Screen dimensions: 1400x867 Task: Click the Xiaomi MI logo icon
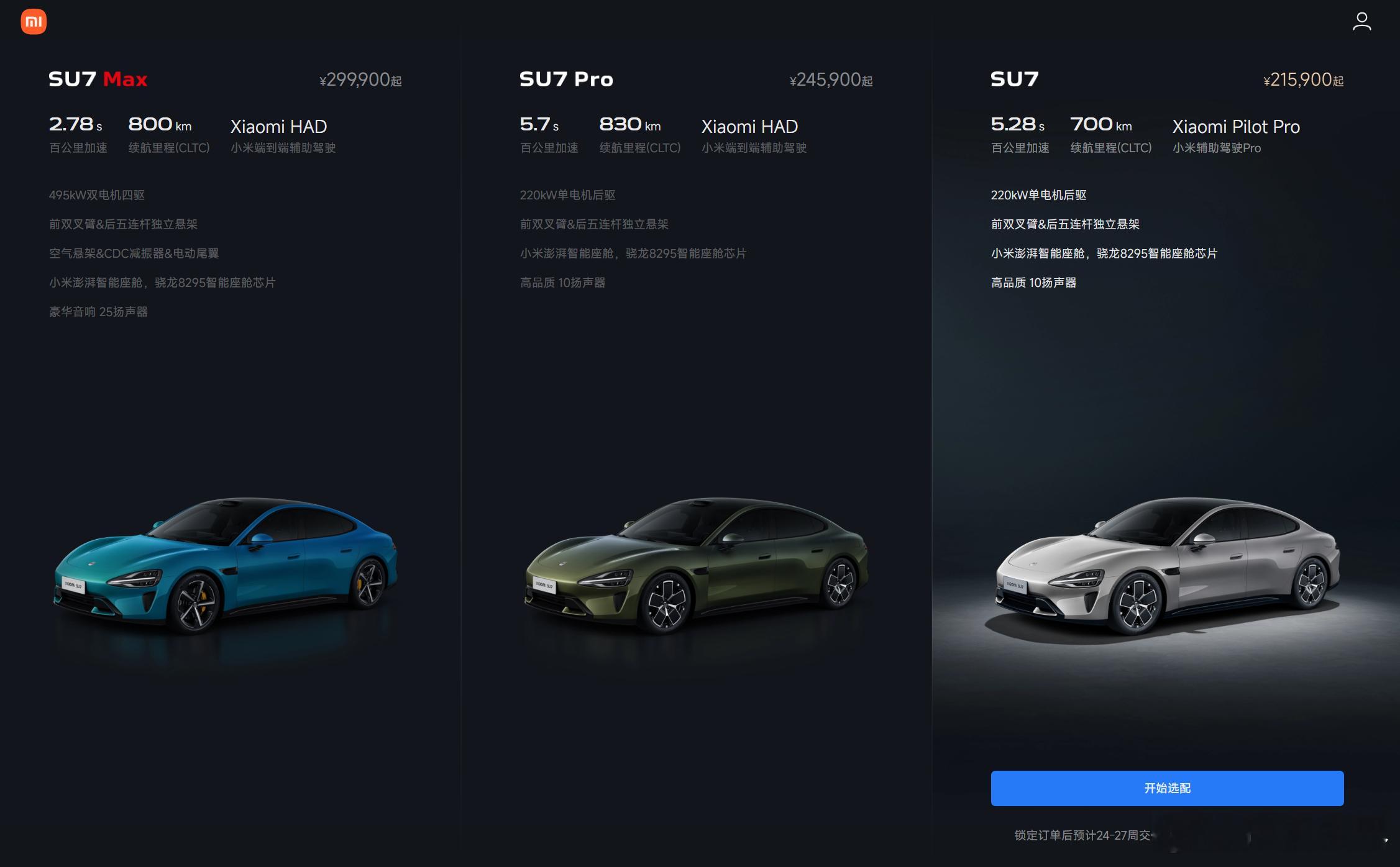(x=34, y=22)
